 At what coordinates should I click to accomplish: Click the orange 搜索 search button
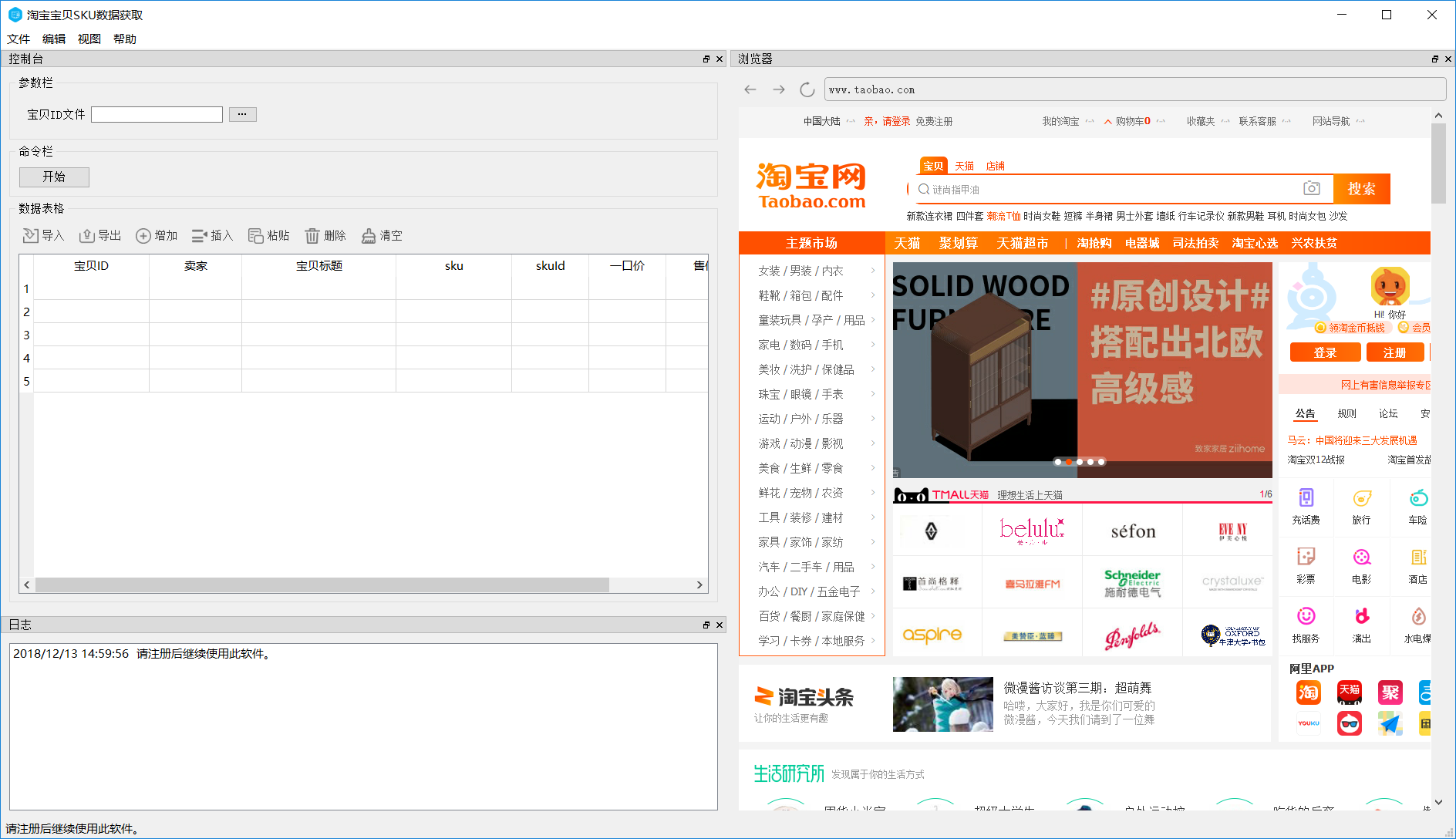tap(1362, 189)
